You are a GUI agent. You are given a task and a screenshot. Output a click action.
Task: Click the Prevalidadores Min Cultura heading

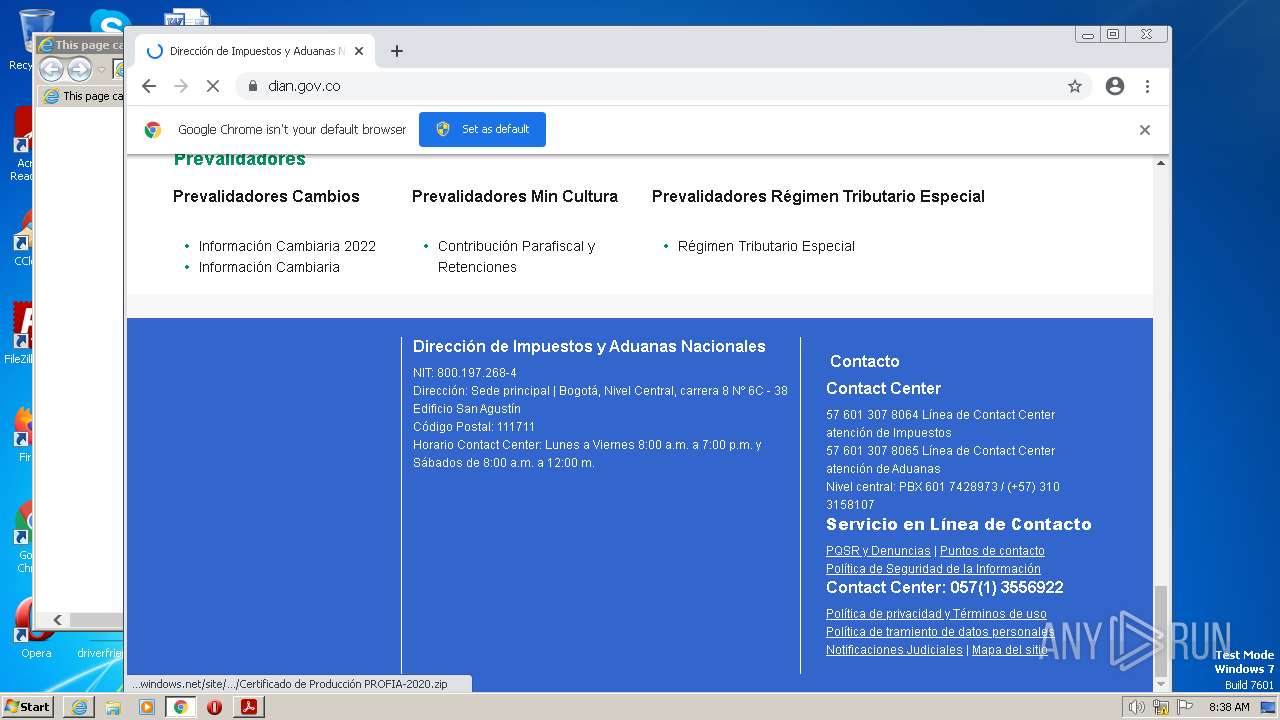(x=515, y=196)
